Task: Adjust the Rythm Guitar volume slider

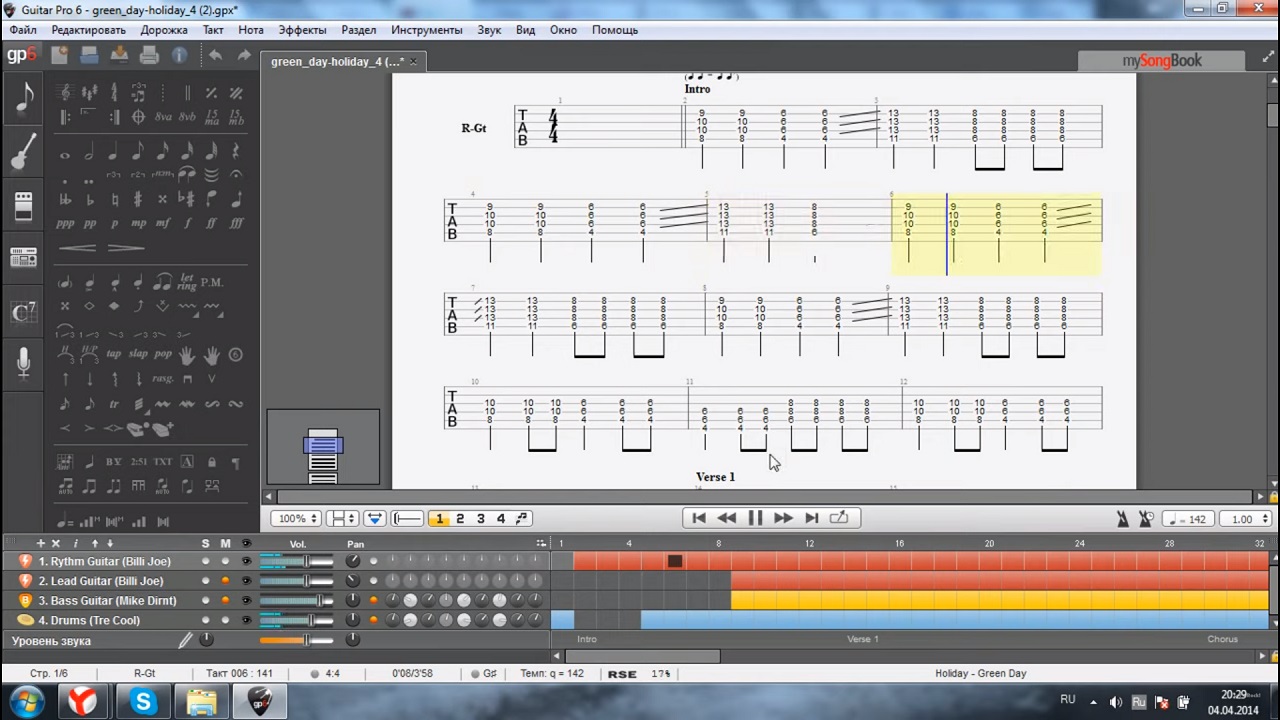Action: (x=306, y=561)
